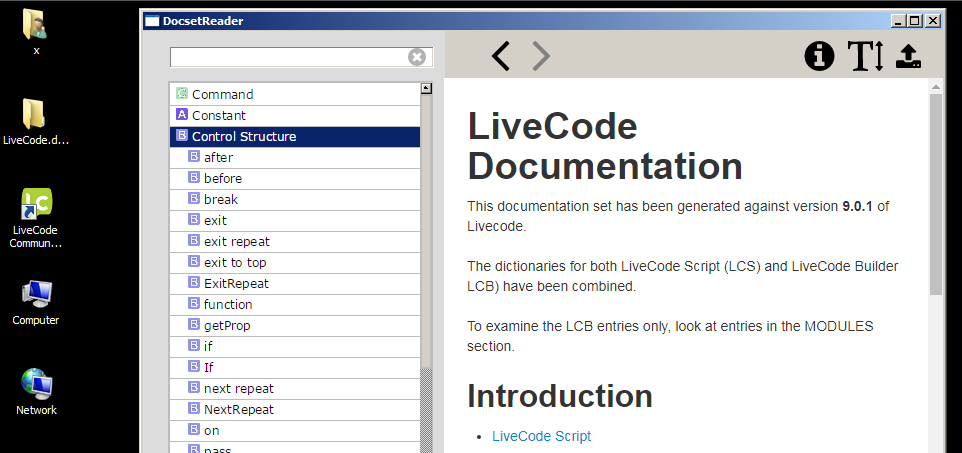Select the 'getProp' entry
Image resolution: width=962 pixels, height=453 pixels.
point(226,325)
